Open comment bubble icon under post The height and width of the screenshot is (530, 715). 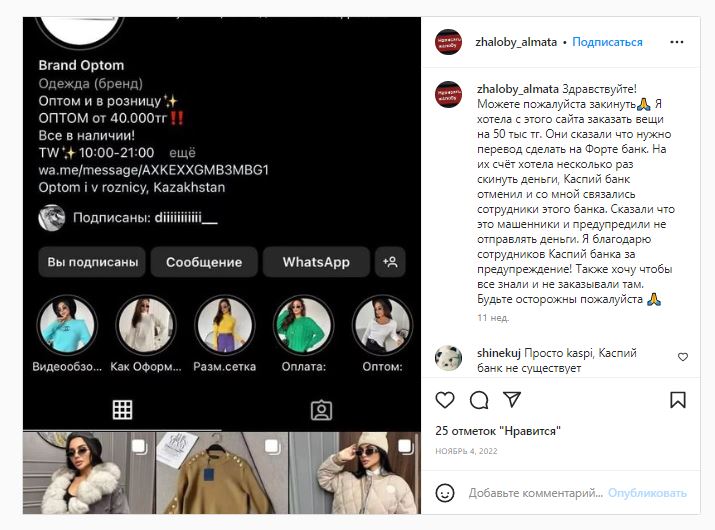pyautogui.click(x=479, y=400)
